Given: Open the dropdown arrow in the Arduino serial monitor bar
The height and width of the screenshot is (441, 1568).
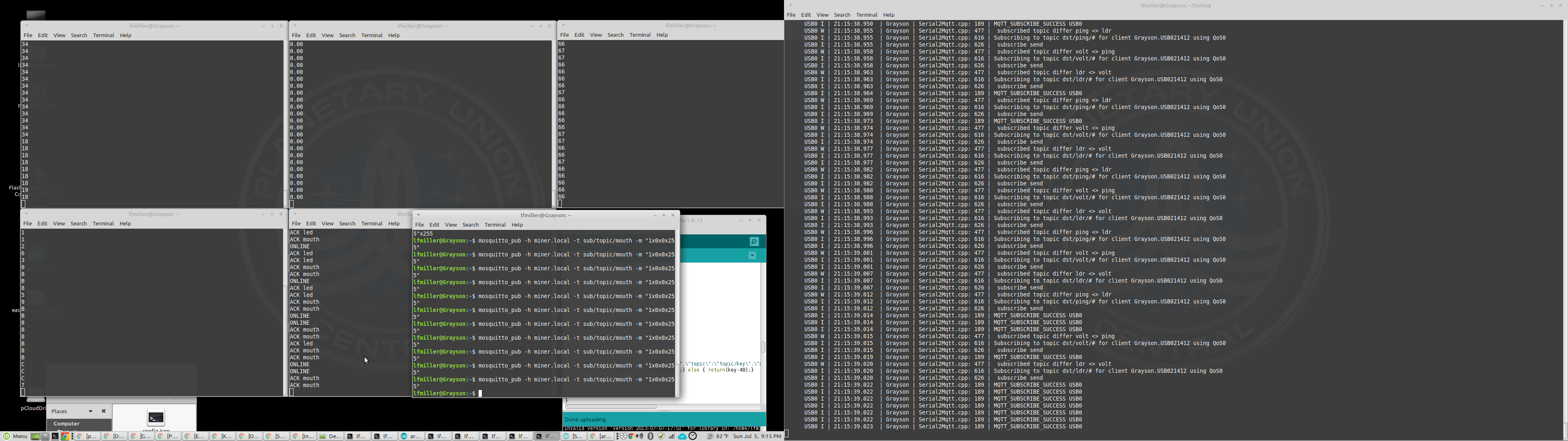Looking at the screenshot, I should pyautogui.click(x=752, y=255).
